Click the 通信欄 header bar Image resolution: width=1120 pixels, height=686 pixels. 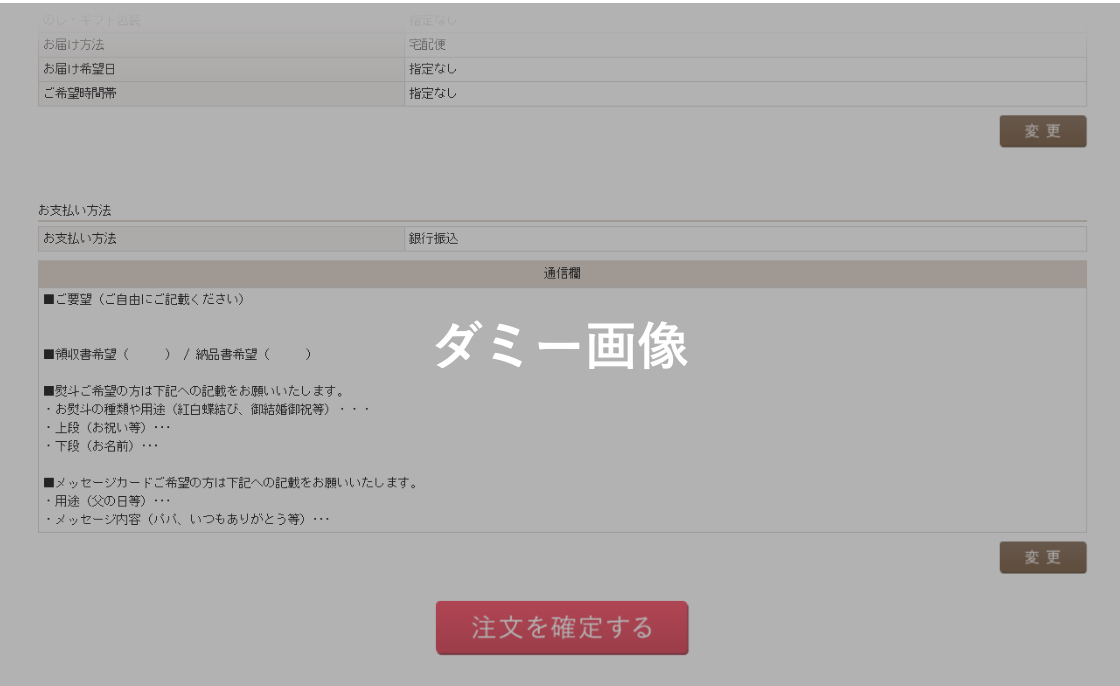[561, 274]
